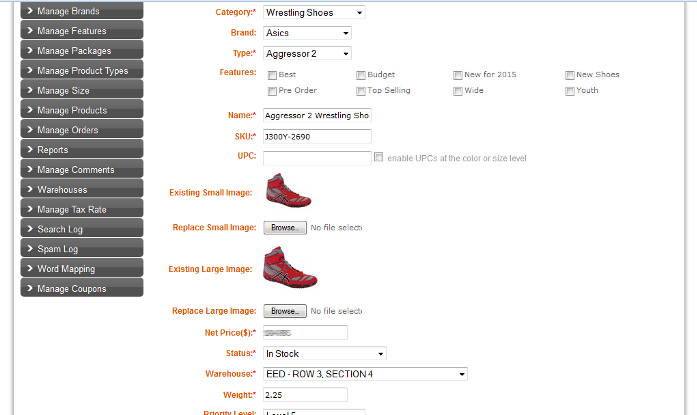Viewport: 697px width, 415px height.
Task: Open Manage Coupons menu item
Action: (81, 289)
